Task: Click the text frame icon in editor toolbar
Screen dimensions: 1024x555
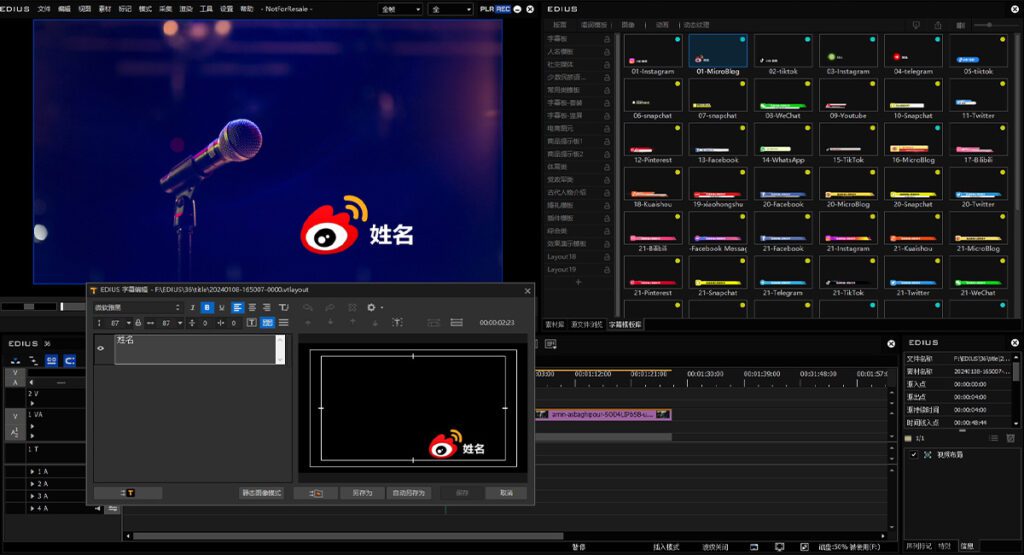Action: pyautogui.click(x=397, y=323)
